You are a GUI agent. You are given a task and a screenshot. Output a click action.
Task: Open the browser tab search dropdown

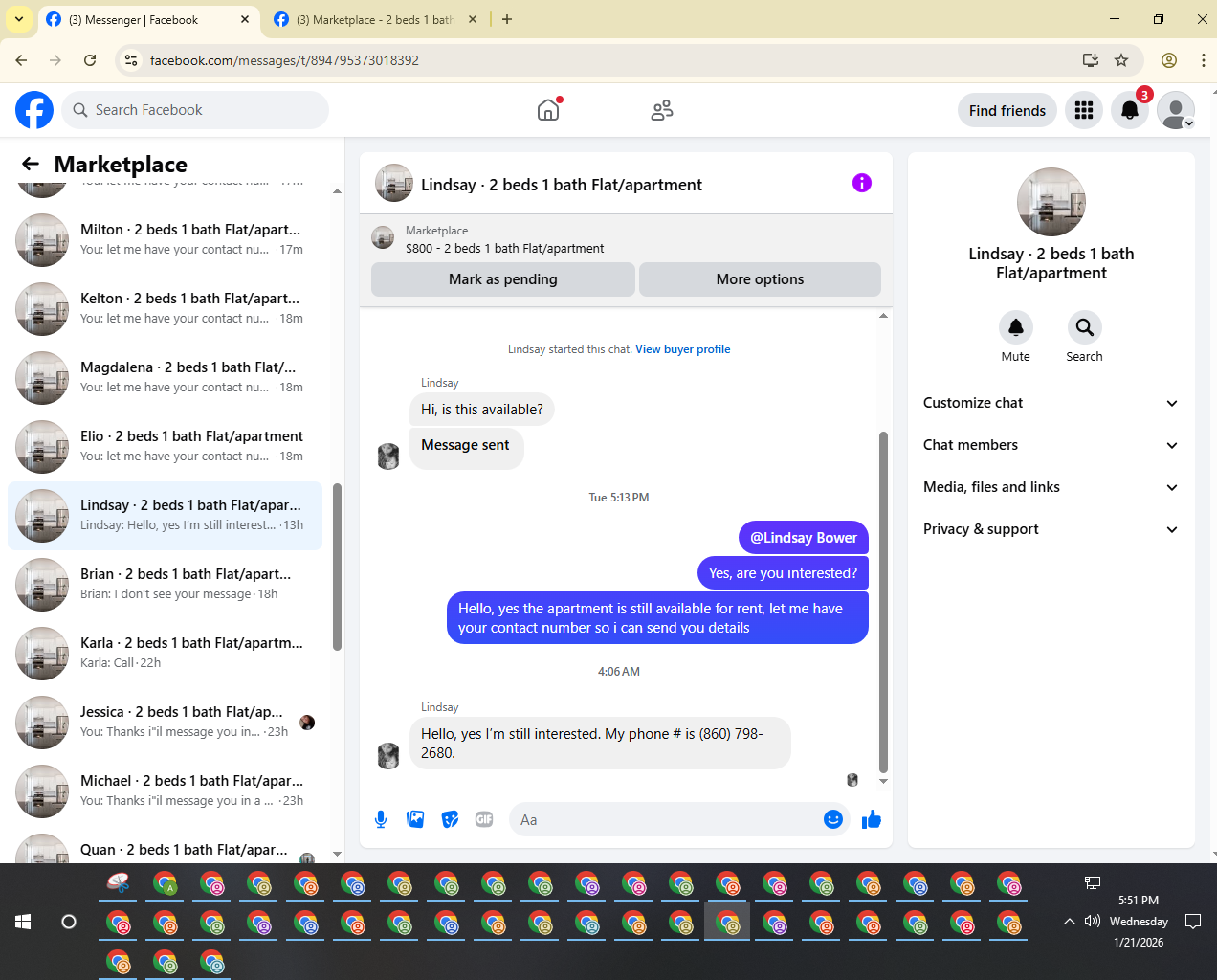19,19
